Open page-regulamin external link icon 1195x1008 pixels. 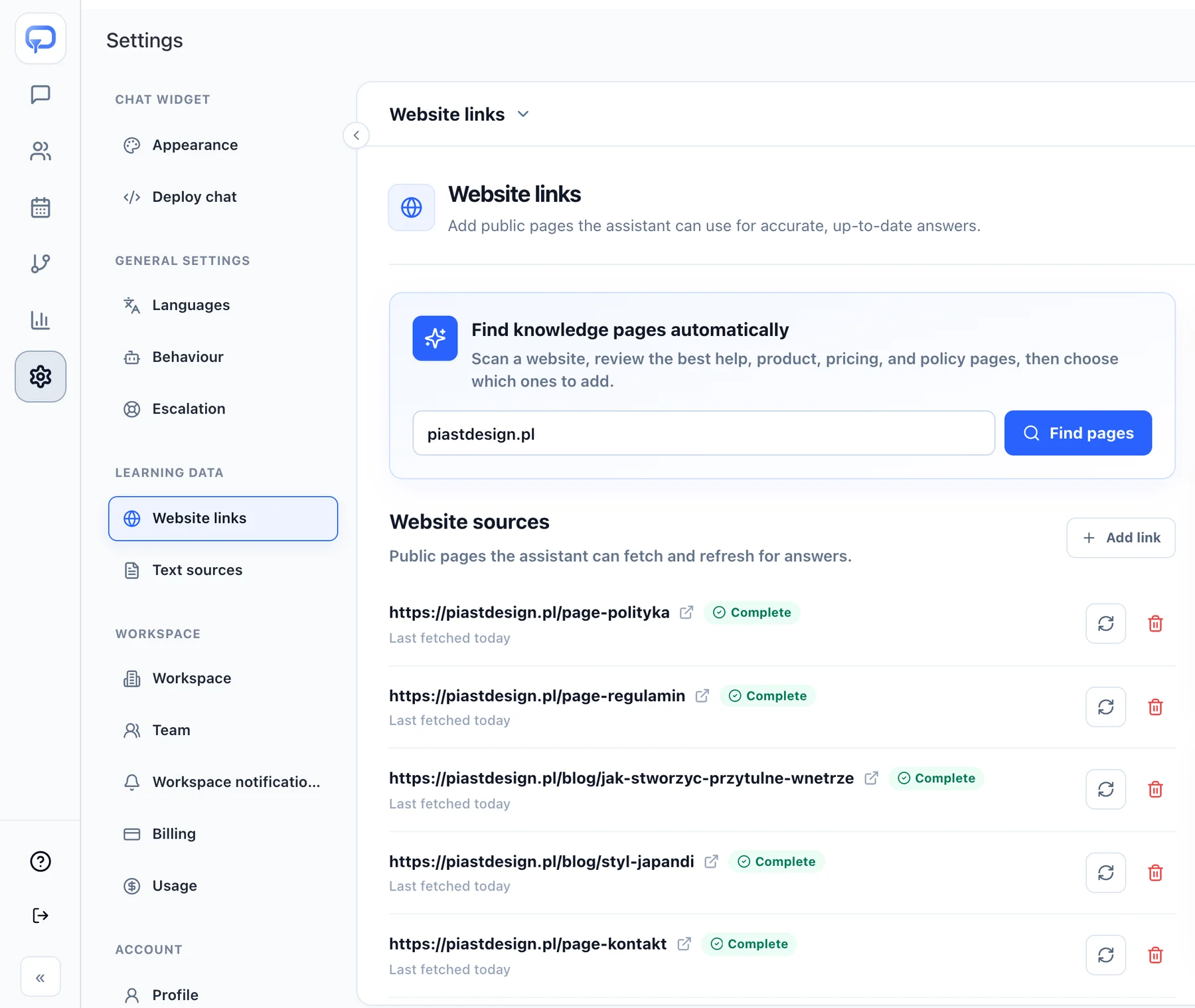pos(702,696)
